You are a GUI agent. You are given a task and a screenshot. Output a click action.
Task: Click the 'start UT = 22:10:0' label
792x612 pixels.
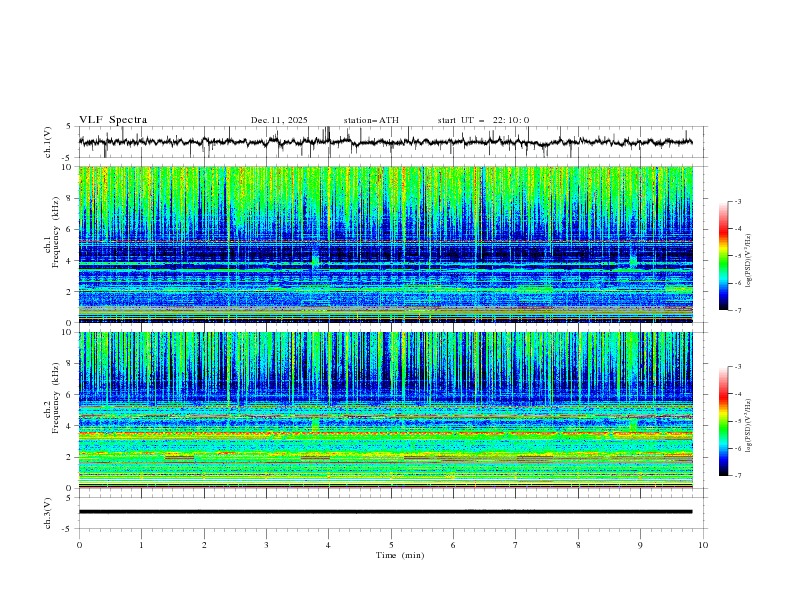coord(483,120)
